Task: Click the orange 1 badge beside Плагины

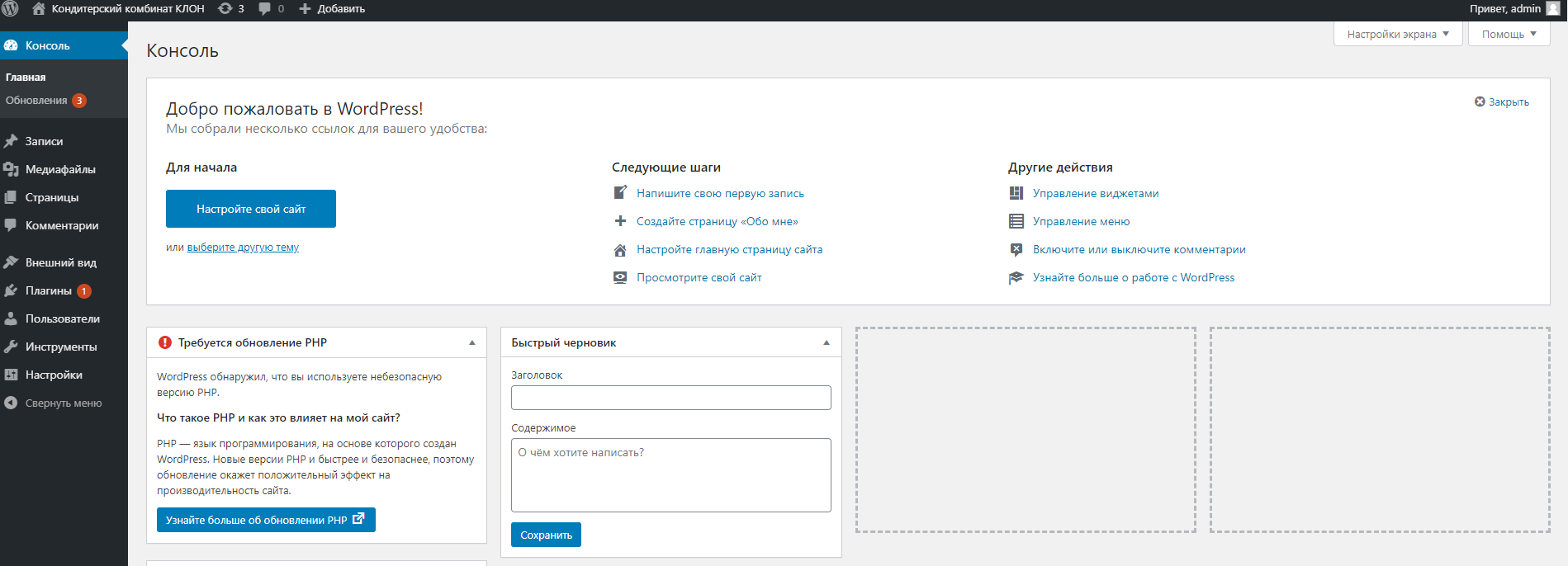Action: [84, 291]
